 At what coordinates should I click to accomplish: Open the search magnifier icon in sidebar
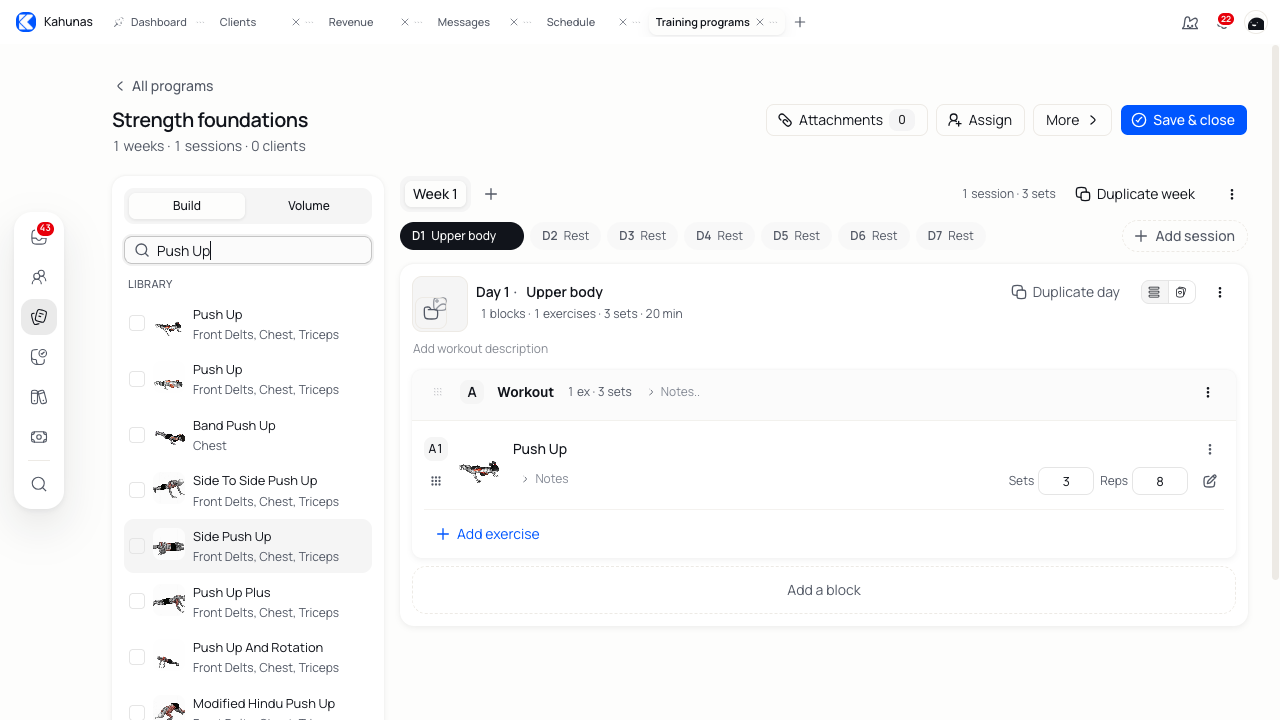[39, 484]
